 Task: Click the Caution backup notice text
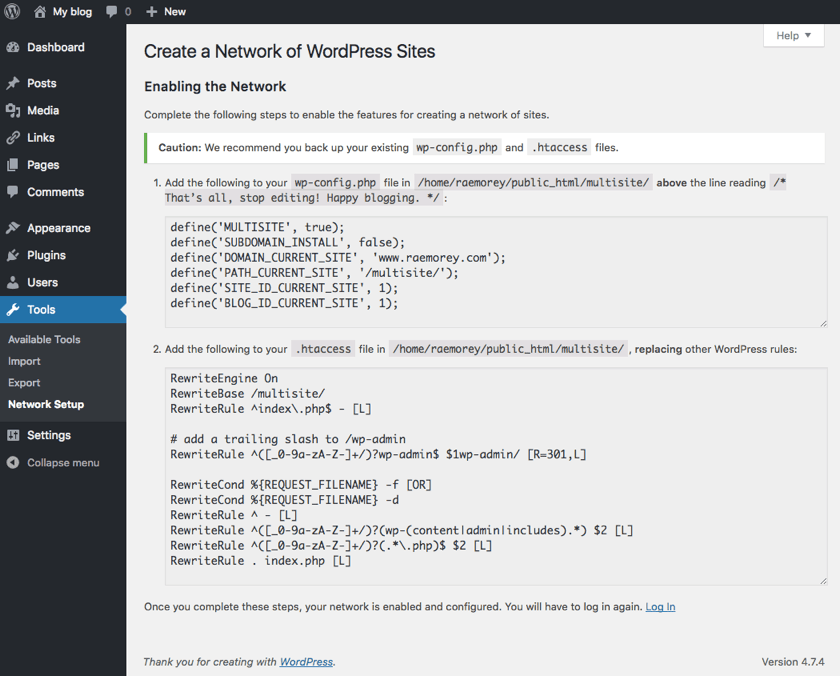[388, 147]
